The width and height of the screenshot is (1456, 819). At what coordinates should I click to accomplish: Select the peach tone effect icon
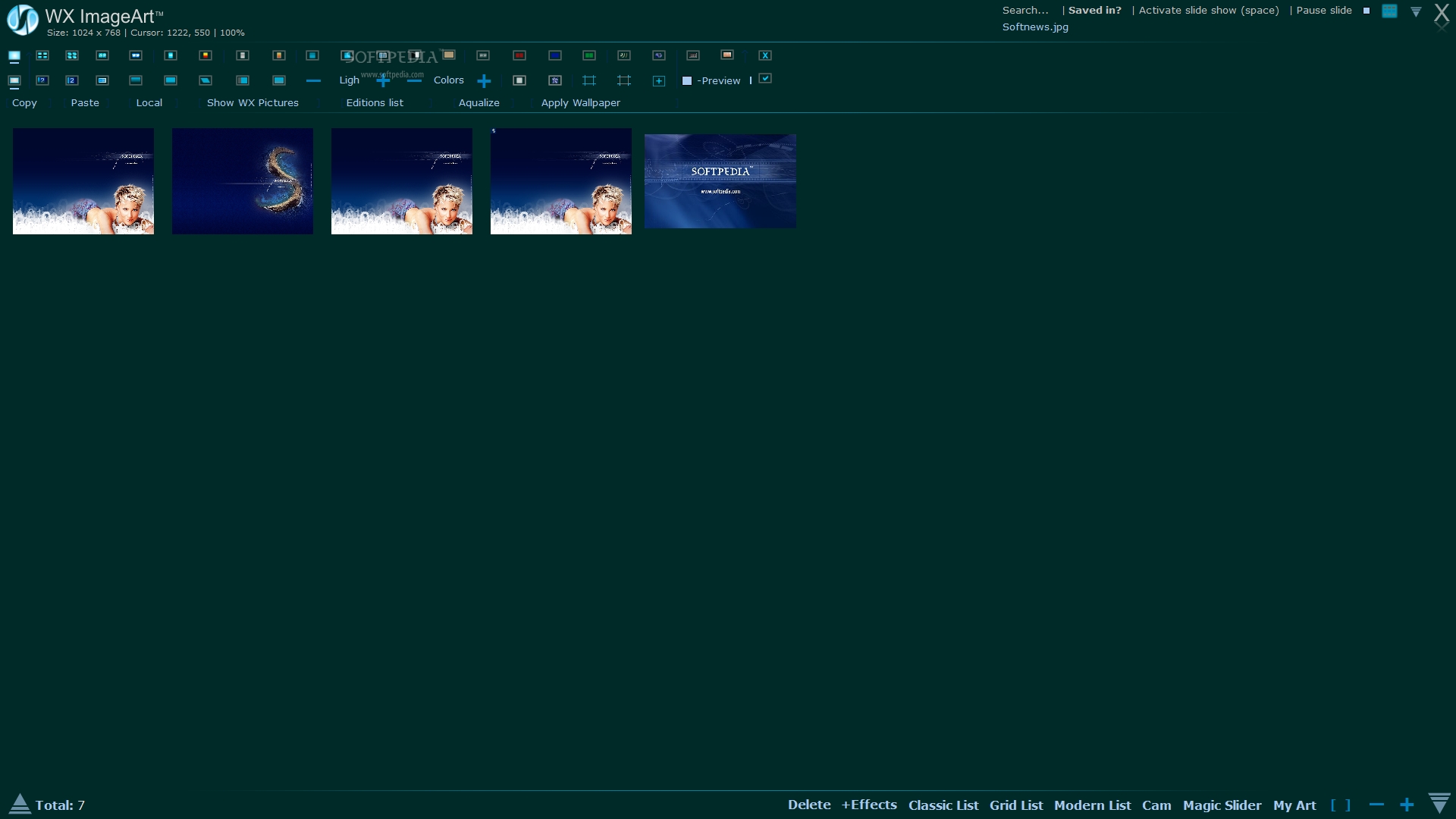tap(727, 55)
